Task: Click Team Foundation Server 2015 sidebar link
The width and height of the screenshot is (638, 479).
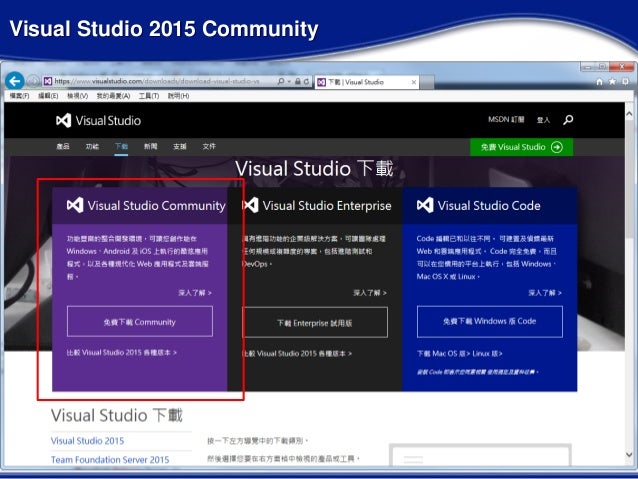Action: coord(110,459)
